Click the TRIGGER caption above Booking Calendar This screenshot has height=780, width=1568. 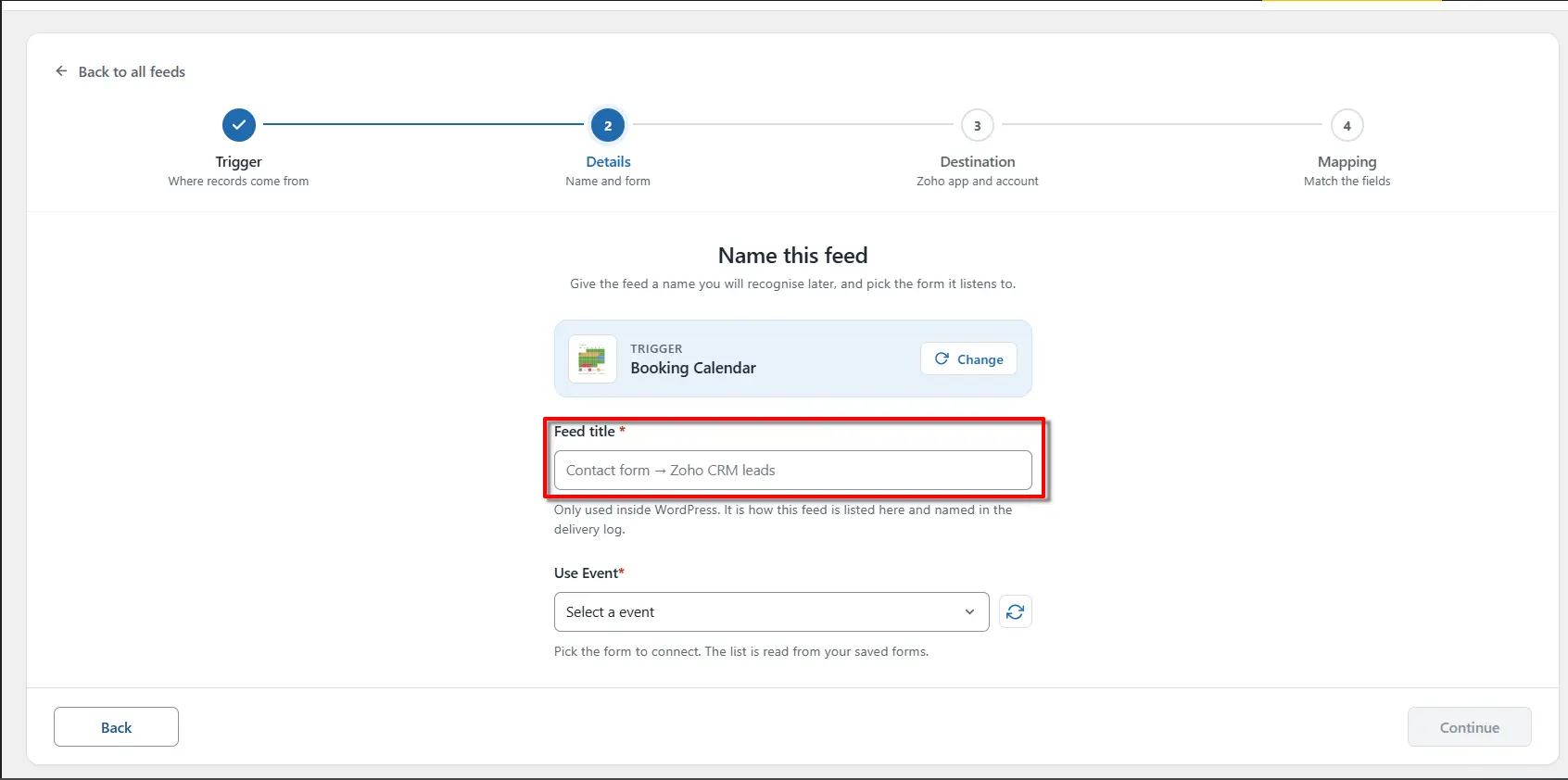656,348
